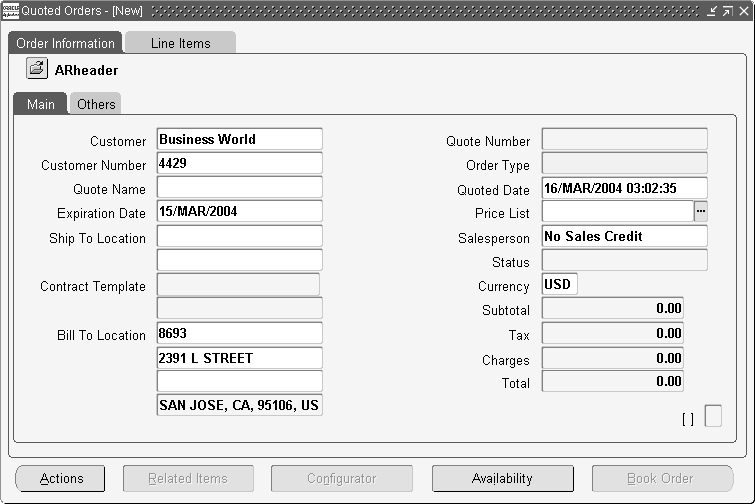755x504 pixels.
Task: Open the Price List lookup ellipsis button
Action: (x=701, y=211)
